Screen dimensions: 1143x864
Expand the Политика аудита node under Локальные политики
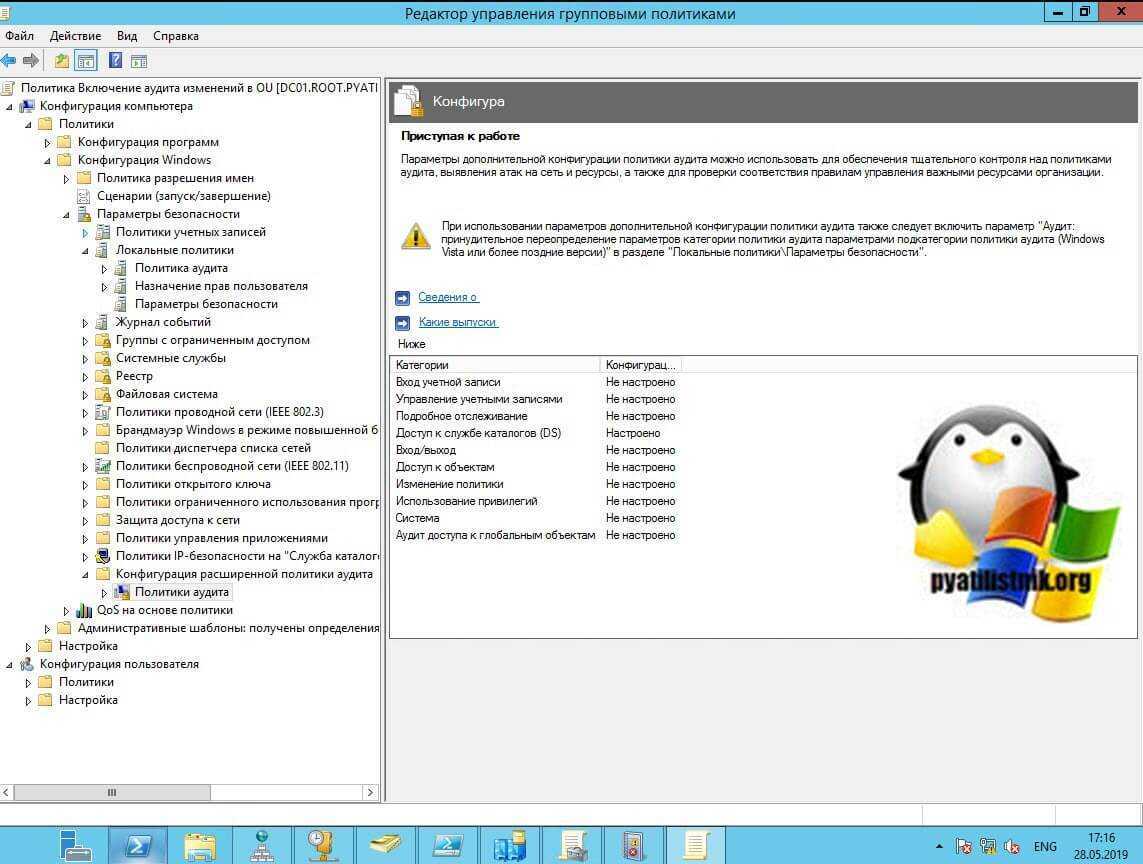[104, 268]
